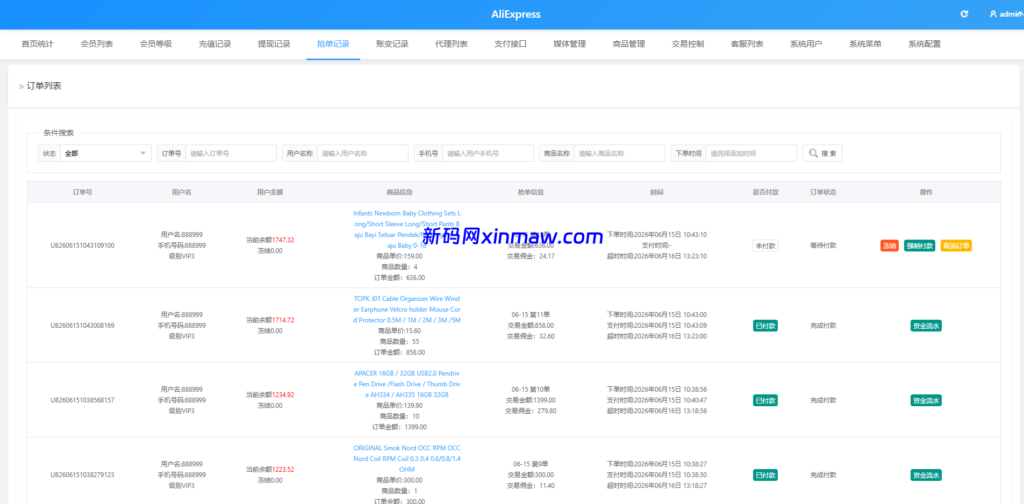Open the Infants Newborn Baby Clothing product link

coord(407,229)
